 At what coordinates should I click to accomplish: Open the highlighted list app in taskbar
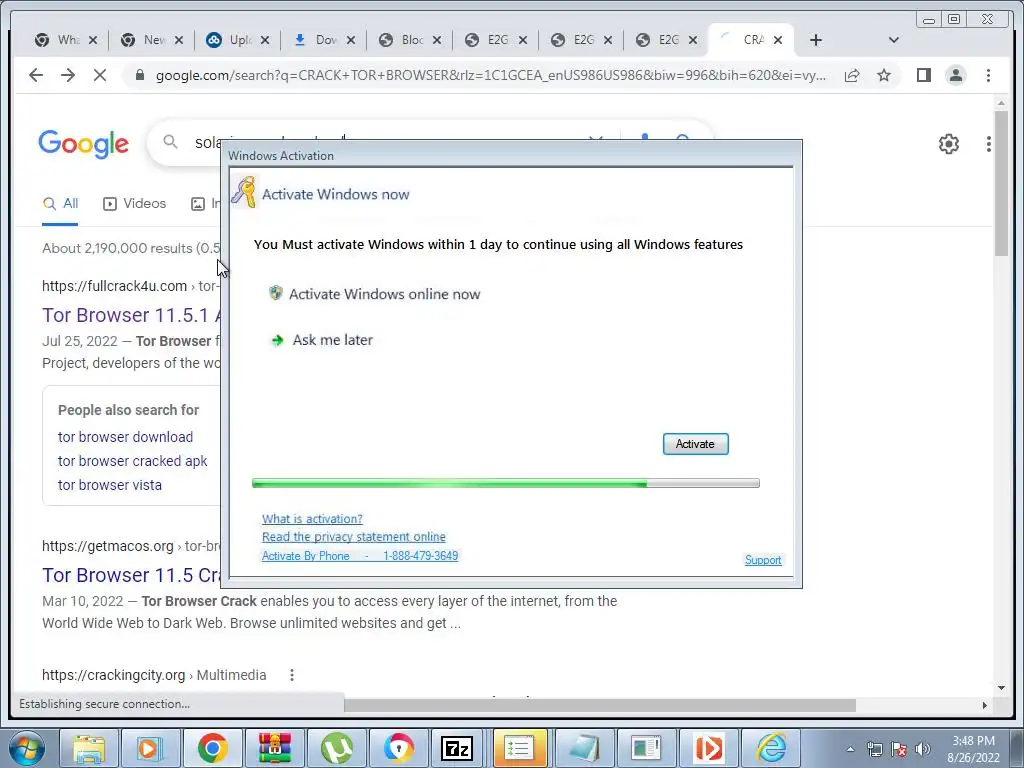click(519, 748)
